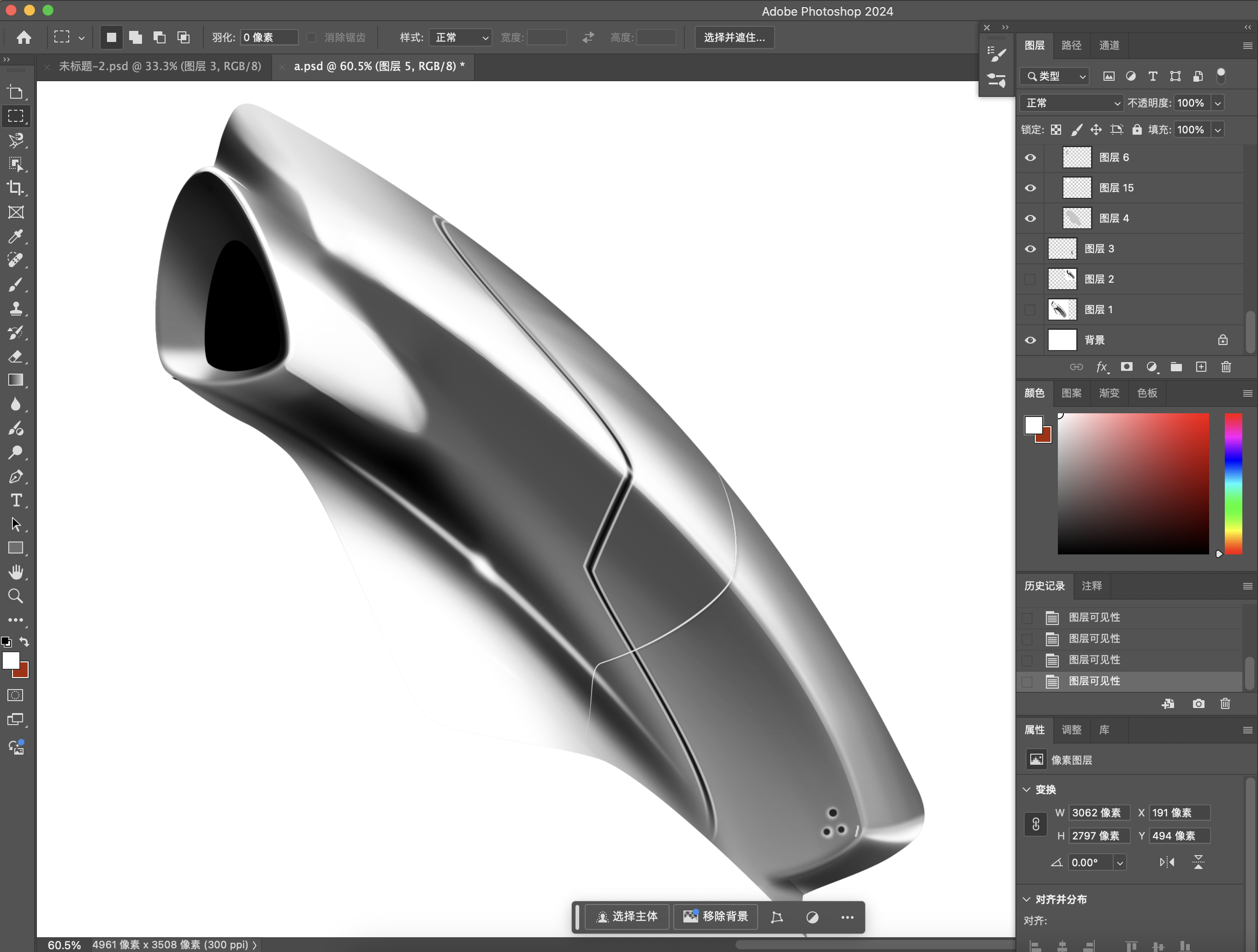This screenshot has height=952, width=1258.
Task: Click the rainbow hue slider strip
Action: coord(1233,483)
